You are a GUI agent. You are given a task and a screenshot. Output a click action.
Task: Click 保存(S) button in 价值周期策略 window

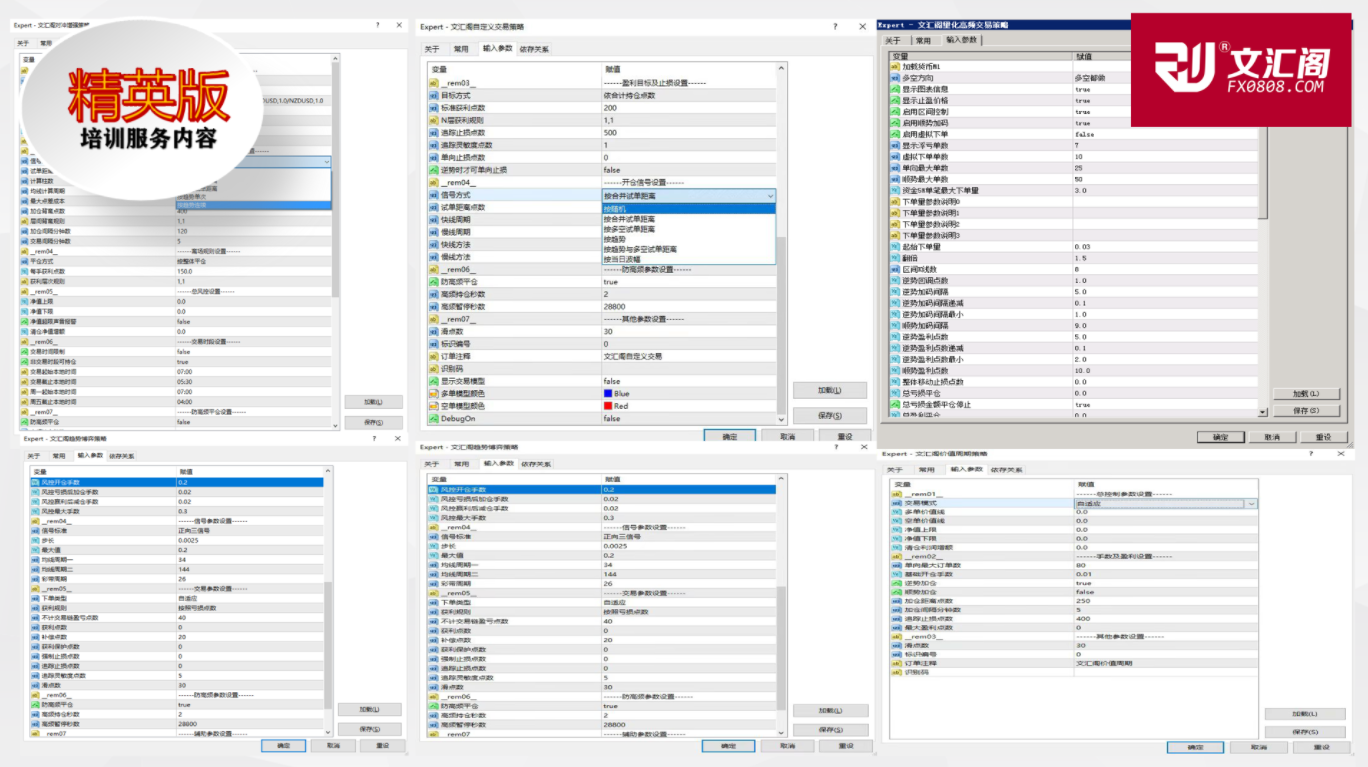click(x=1305, y=732)
